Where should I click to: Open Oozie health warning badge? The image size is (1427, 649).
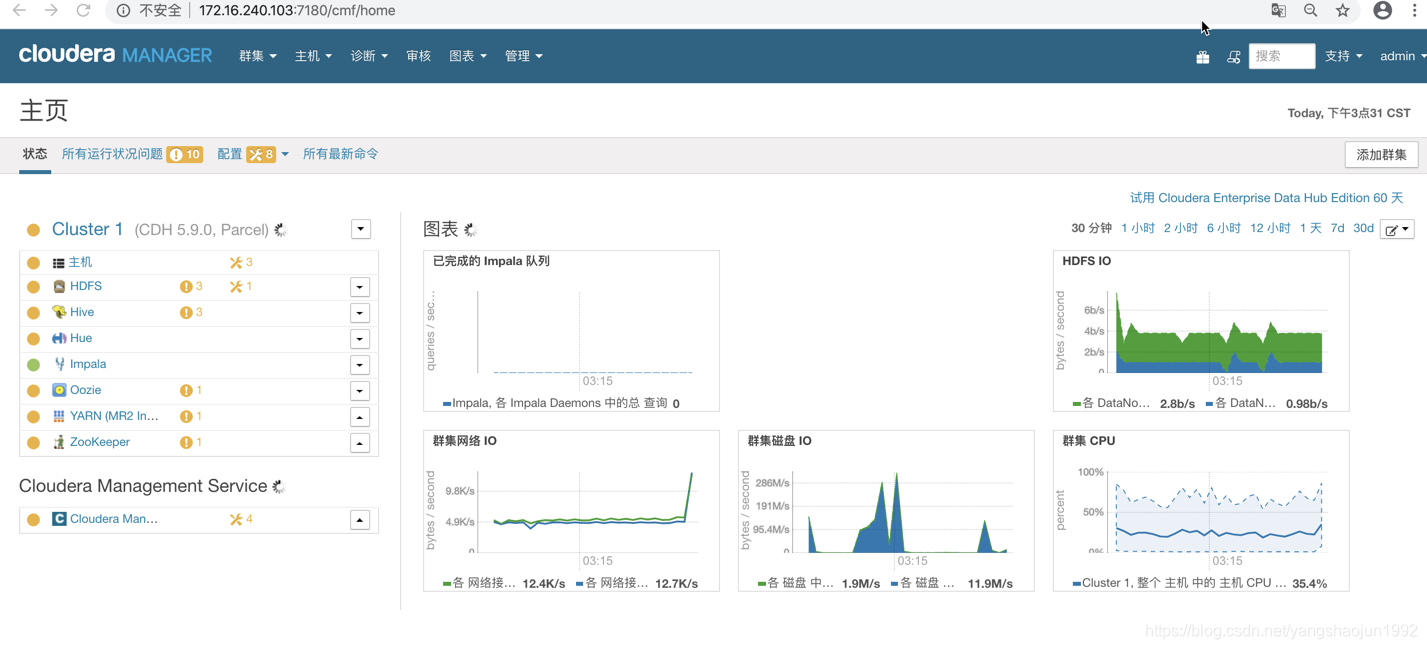tap(191, 390)
